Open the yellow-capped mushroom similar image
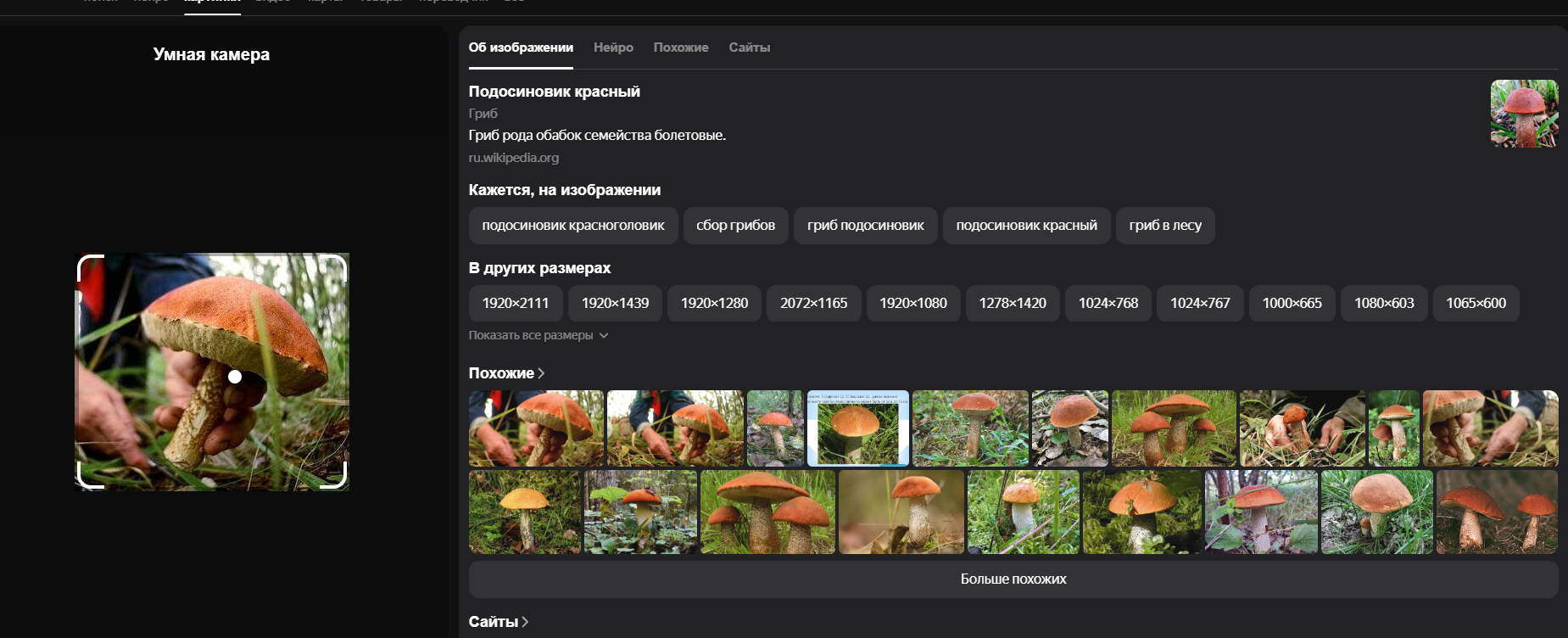Viewport: 1568px width, 638px height. tap(525, 512)
